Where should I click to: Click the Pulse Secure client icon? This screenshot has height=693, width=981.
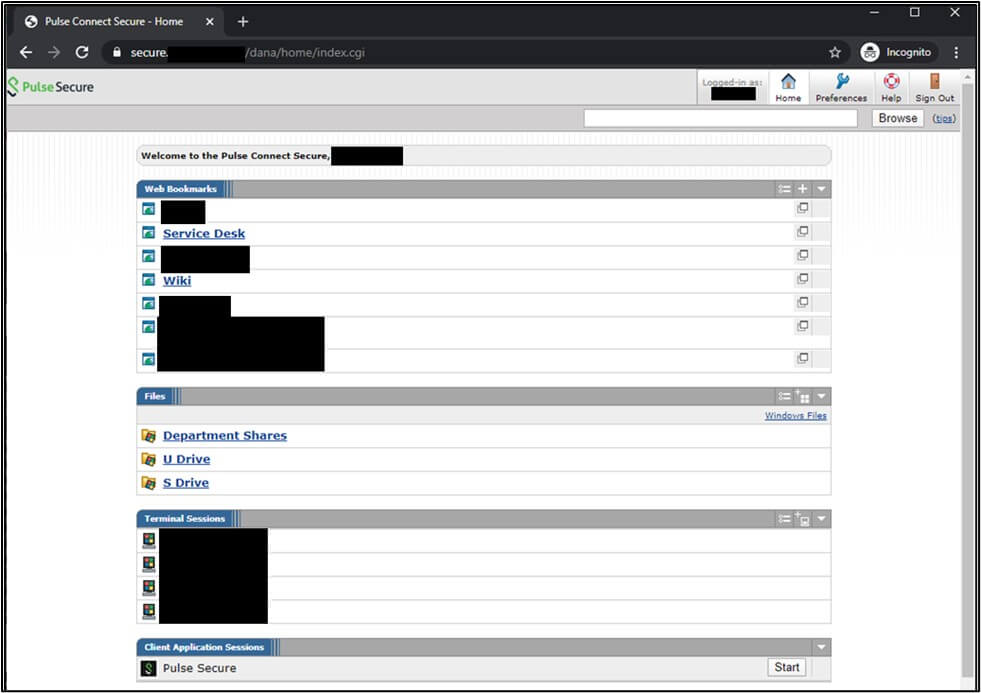[148, 668]
